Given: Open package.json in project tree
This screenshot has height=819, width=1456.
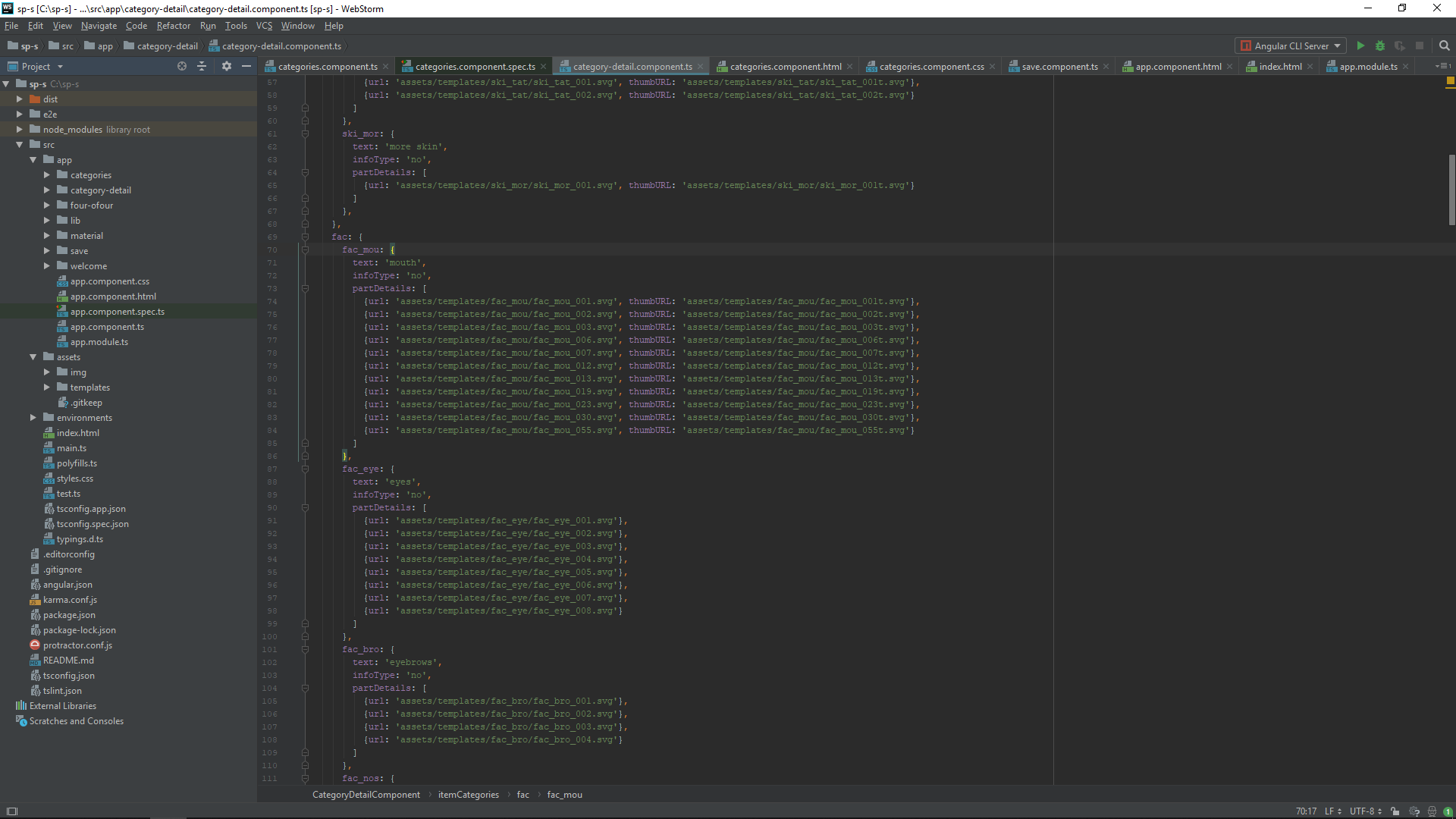Looking at the screenshot, I should click(69, 615).
